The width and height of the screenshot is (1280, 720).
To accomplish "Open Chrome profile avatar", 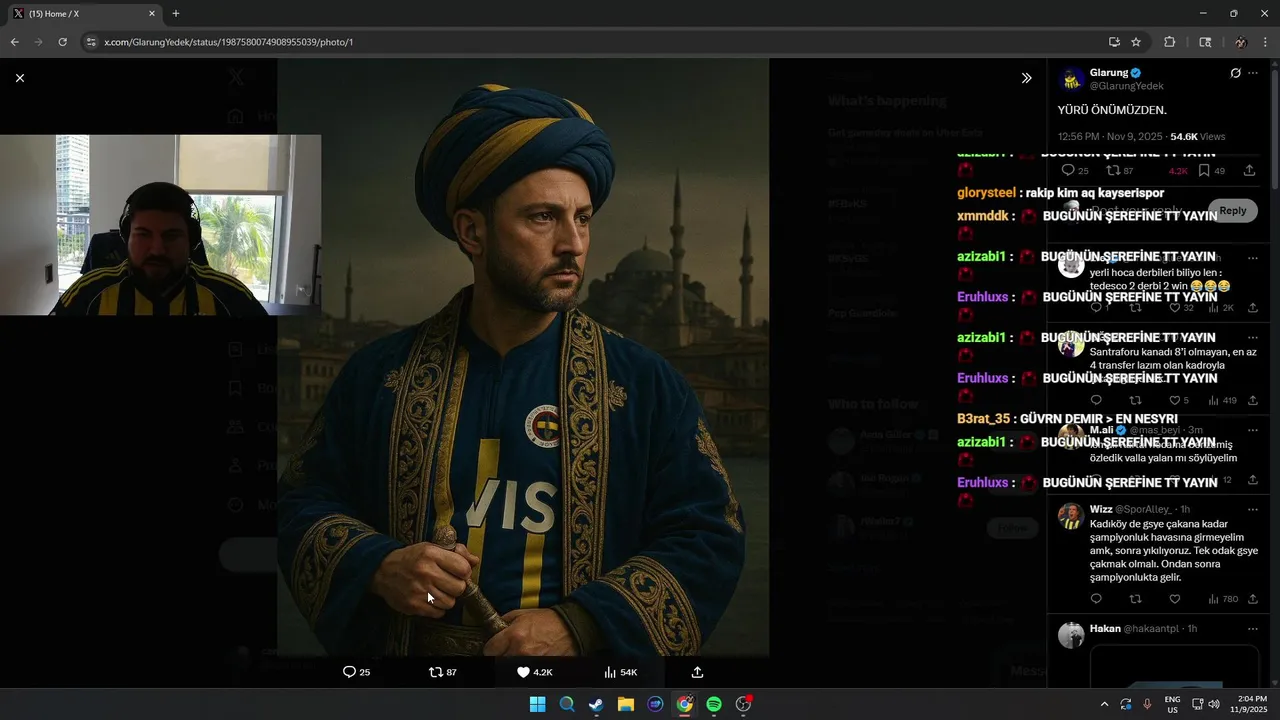I will [1240, 42].
